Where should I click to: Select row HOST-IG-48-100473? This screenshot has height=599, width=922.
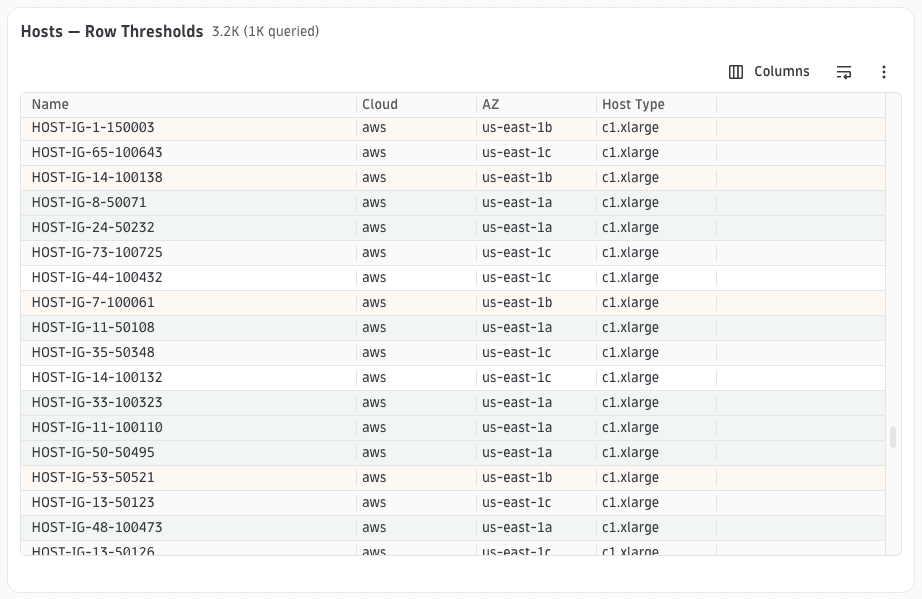coord(453,527)
